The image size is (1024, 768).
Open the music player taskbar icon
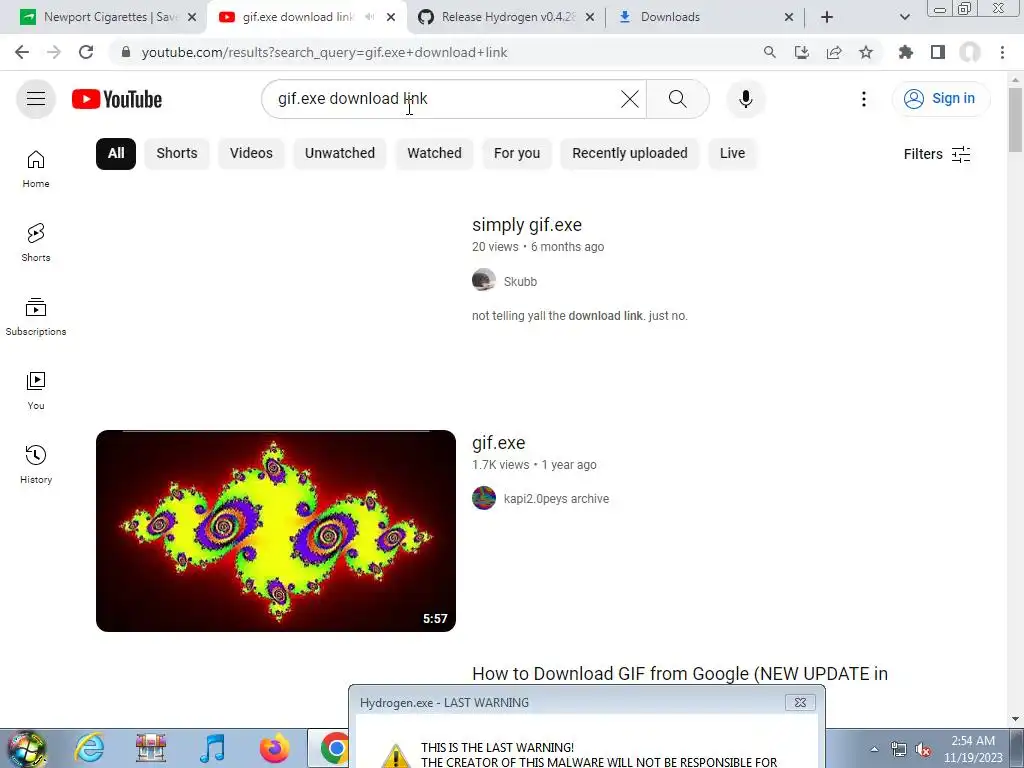(212, 748)
